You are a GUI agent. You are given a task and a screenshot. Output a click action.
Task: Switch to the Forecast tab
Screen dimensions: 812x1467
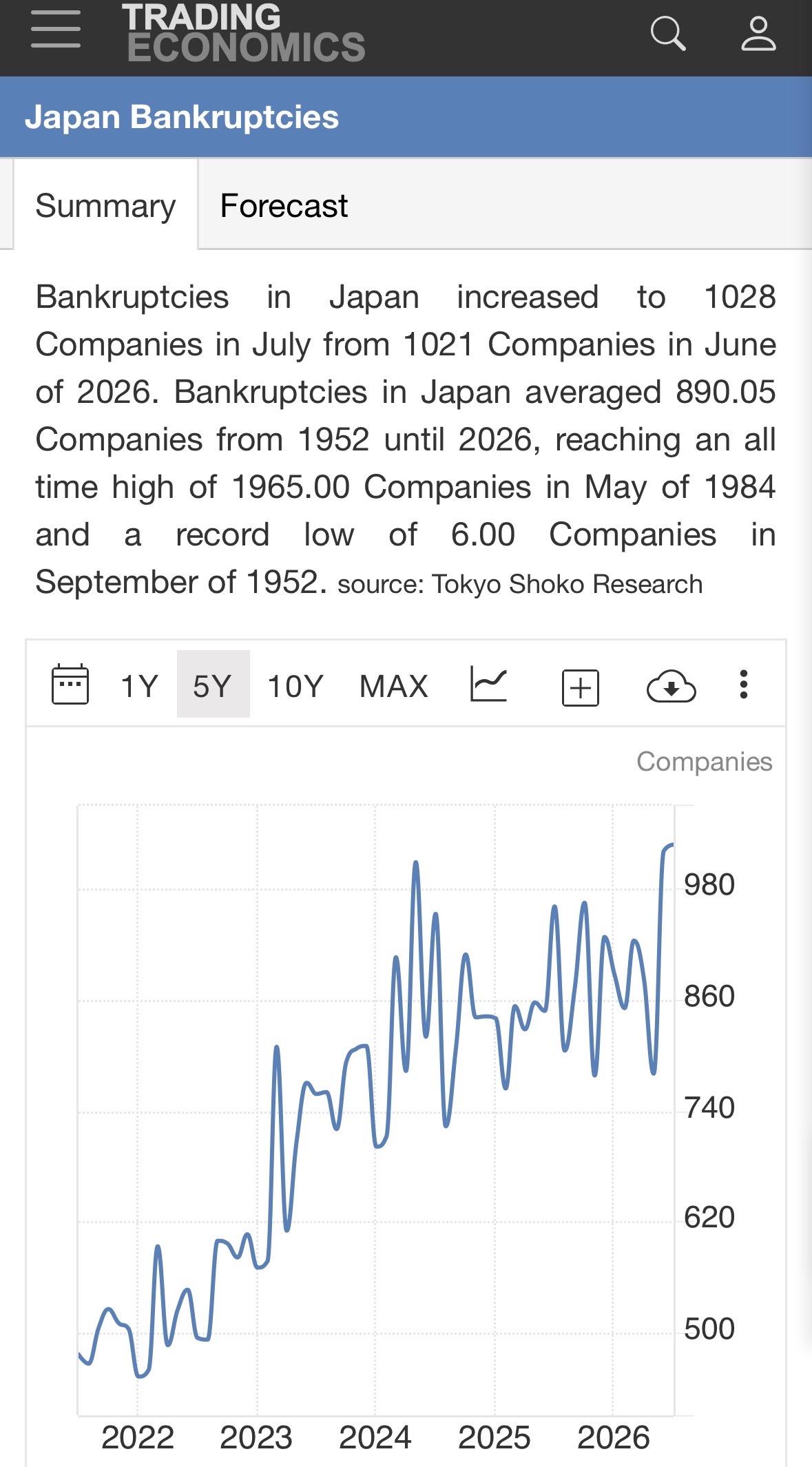point(284,205)
